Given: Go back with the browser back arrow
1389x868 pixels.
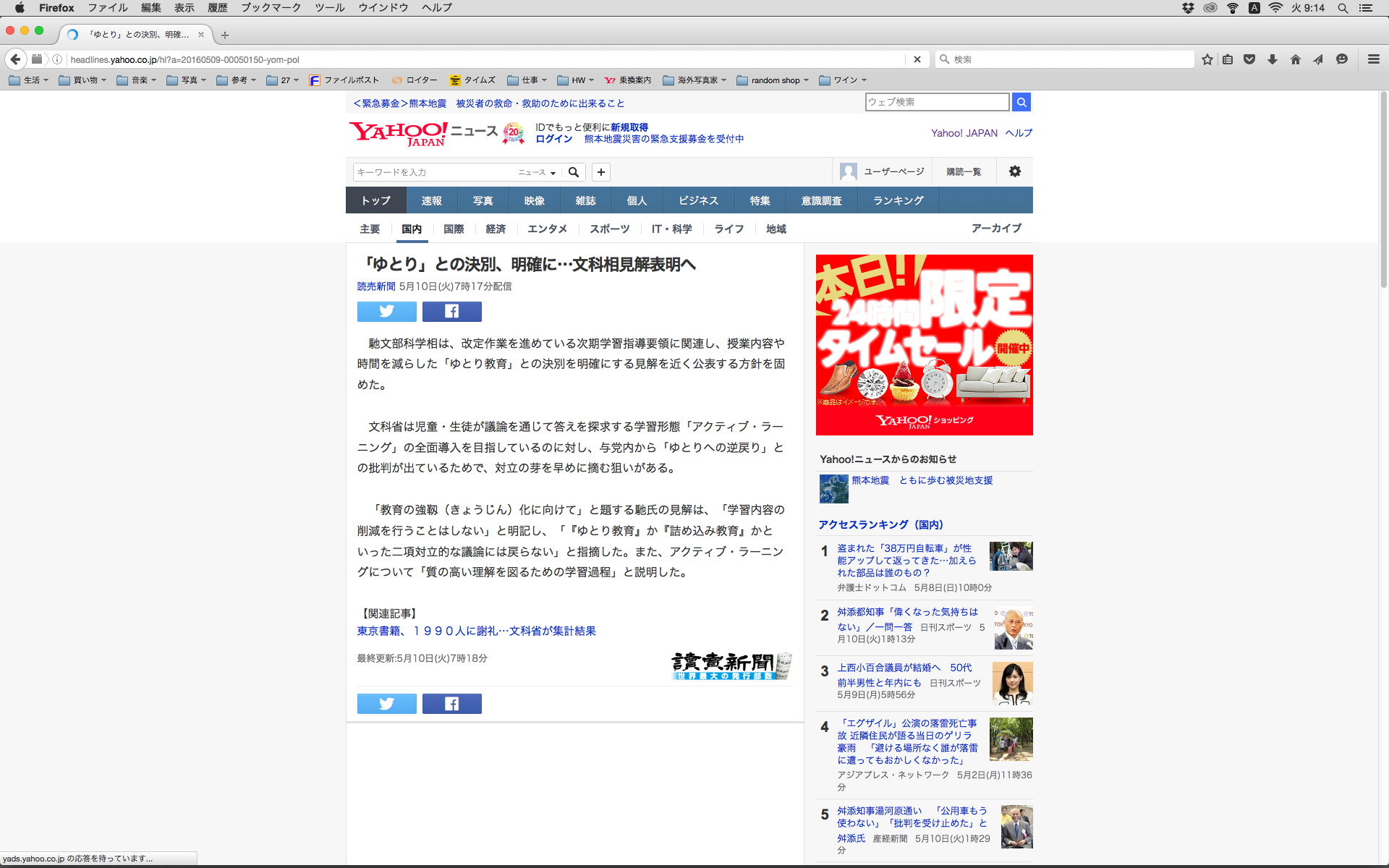Looking at the screenshot, I should 16,59.
